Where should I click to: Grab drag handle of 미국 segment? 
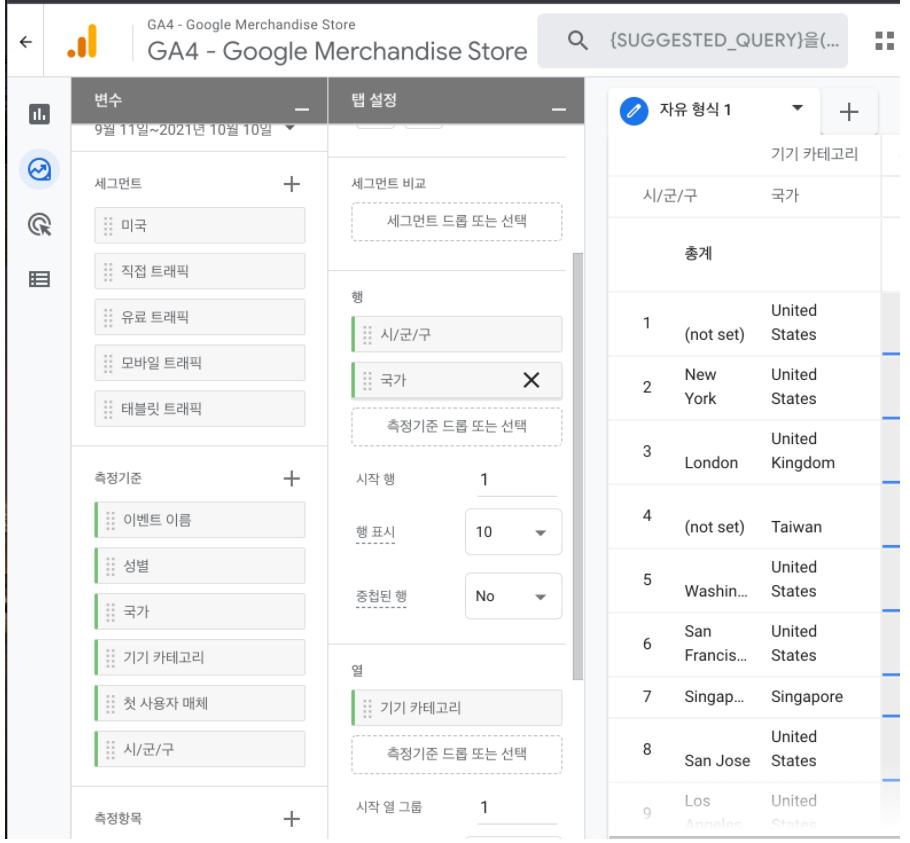pyautogui.click(x=108, y=226)
